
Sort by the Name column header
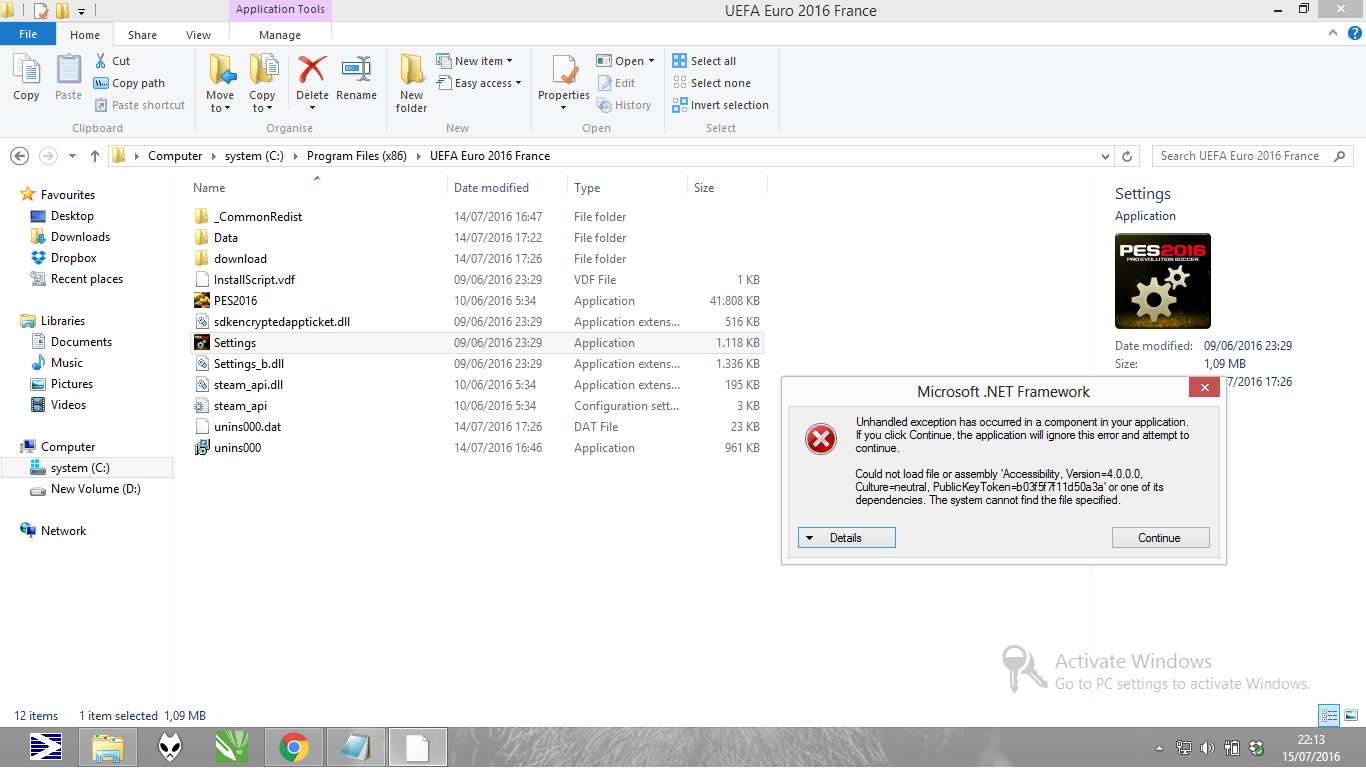pos(209,188)
